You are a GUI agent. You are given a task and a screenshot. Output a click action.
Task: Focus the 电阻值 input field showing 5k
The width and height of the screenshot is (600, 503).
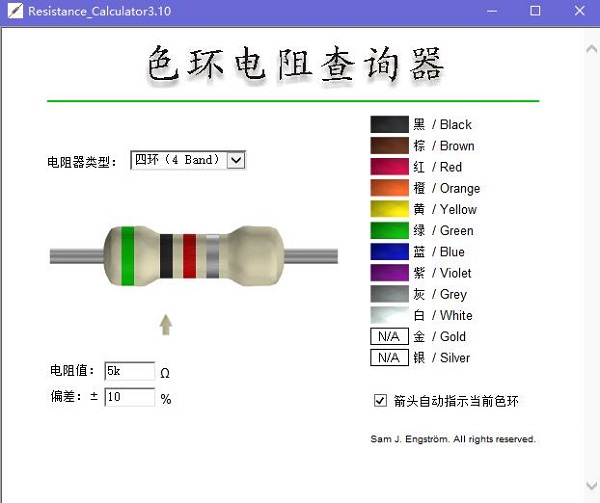point(130,371)
